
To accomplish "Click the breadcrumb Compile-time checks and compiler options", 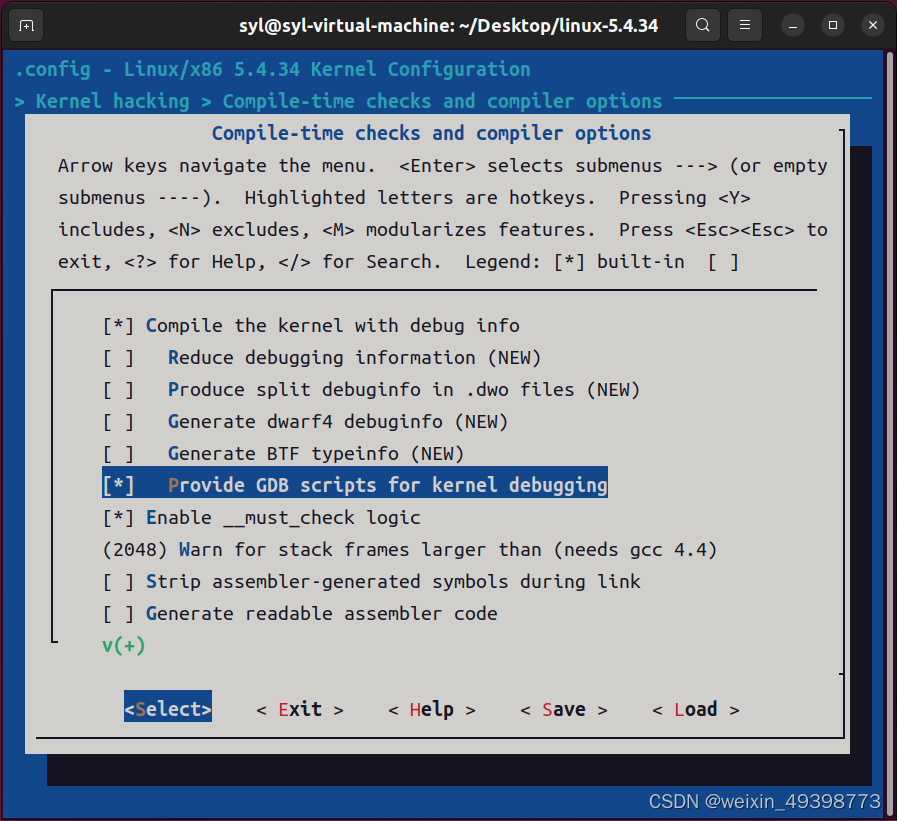I will (x=442, y=101).
